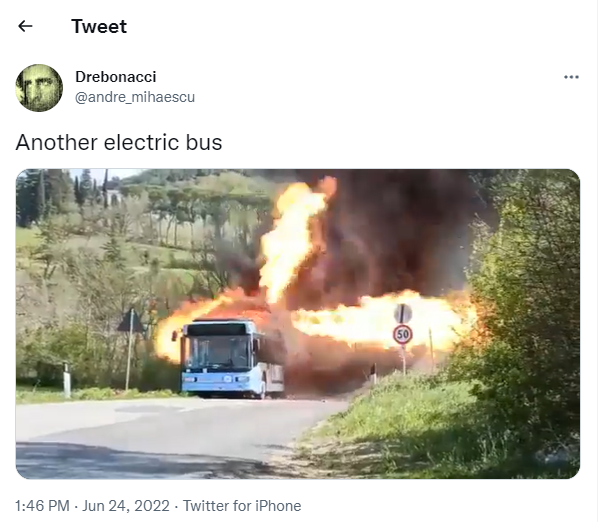Click the Jun 24, 2022 date
This screenshot has width=599, height=522.
126,506
